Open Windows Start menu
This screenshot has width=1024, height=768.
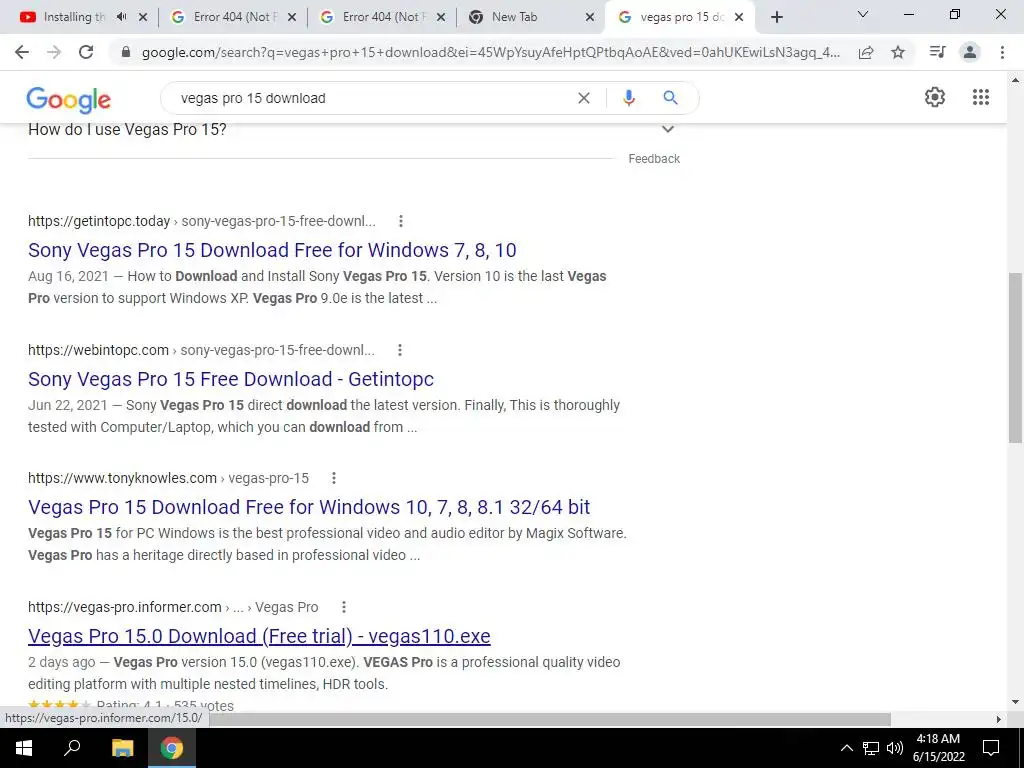24,748
